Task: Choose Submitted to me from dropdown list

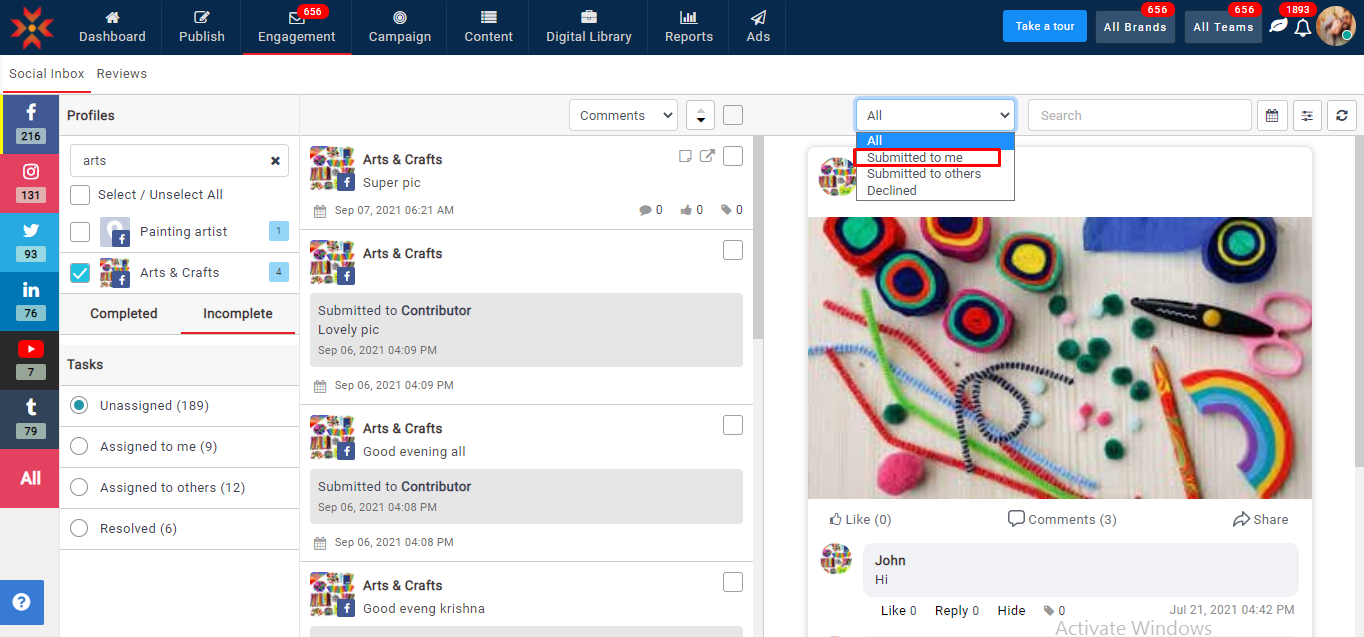Action: (915, 158)
